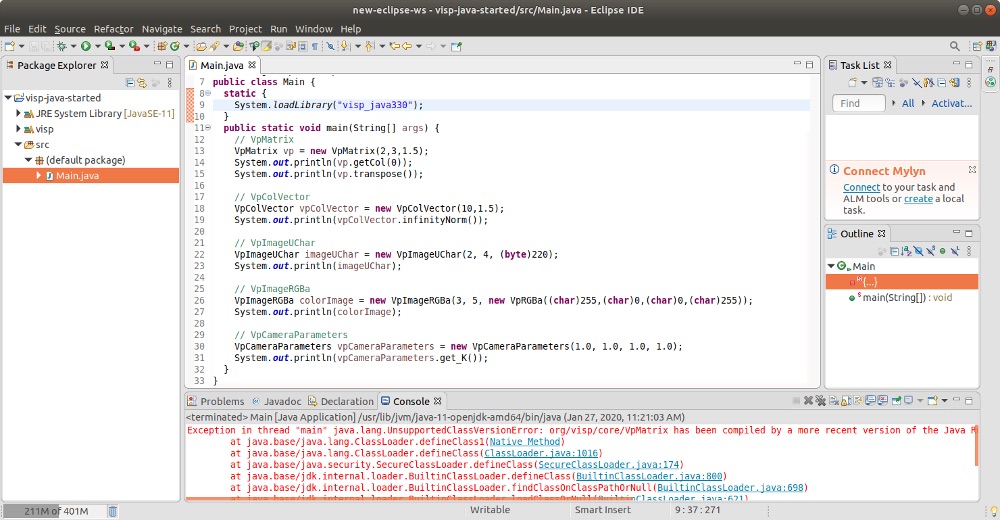Toggle Link with Editor in Package Explorer
The image size is (1000, 520).
(142, 83)
